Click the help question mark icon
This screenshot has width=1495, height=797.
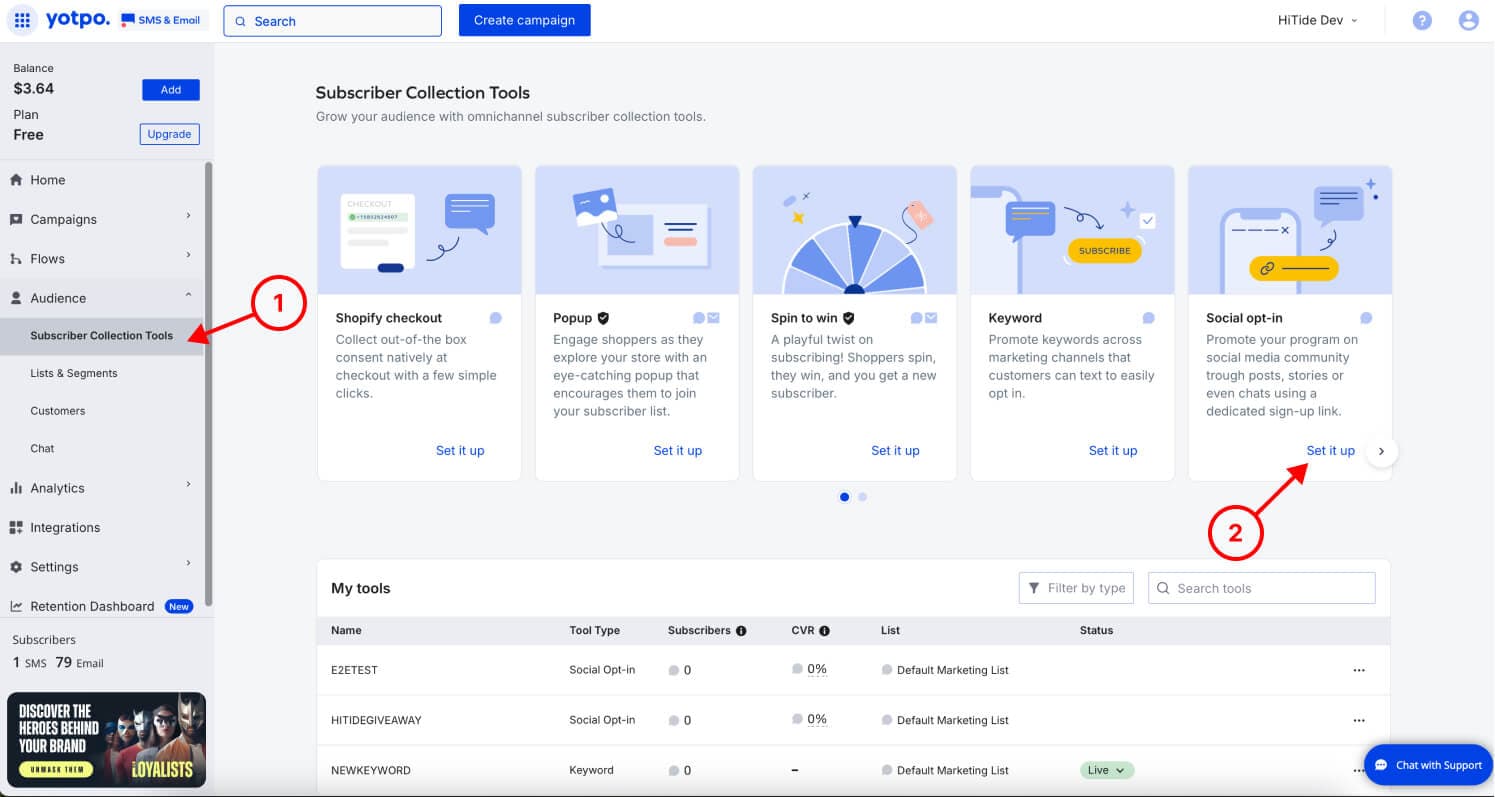click(x=1422, y=20)
